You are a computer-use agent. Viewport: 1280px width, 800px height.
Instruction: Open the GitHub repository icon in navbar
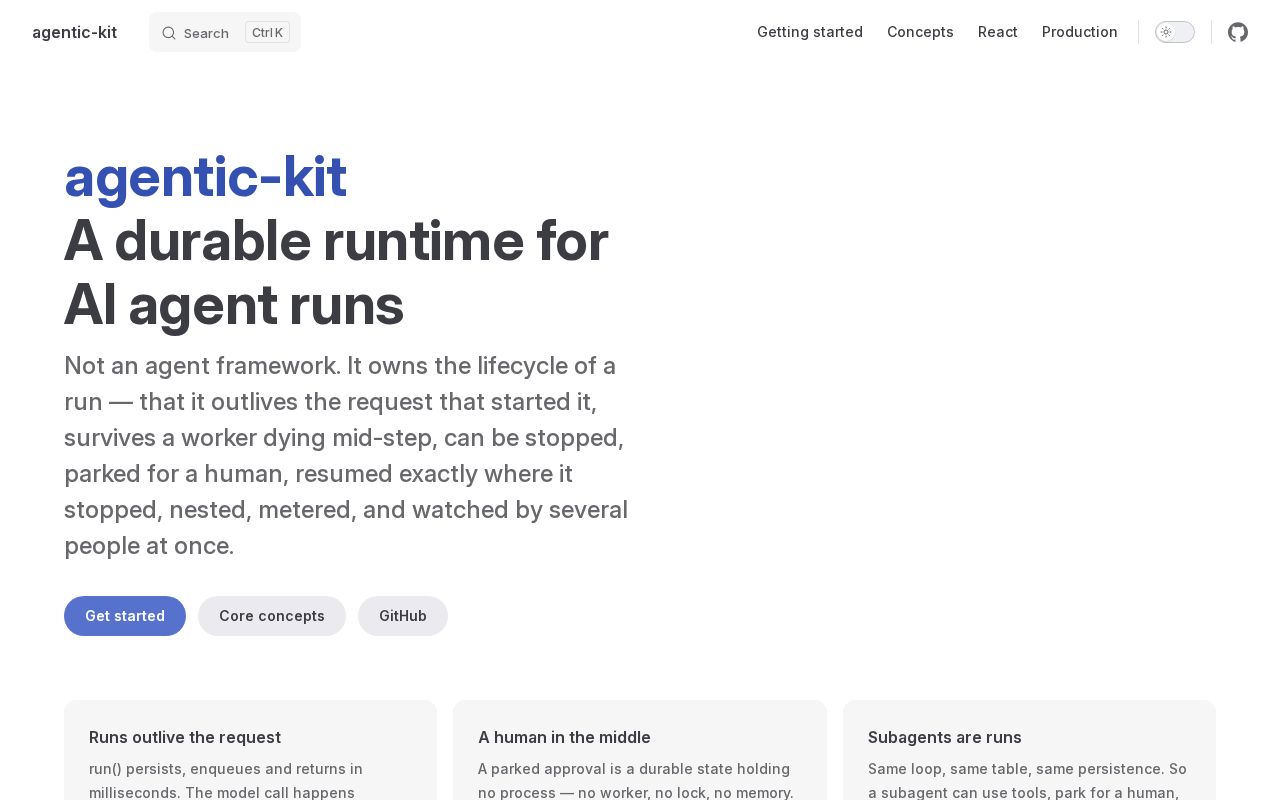click(1238, 32)
